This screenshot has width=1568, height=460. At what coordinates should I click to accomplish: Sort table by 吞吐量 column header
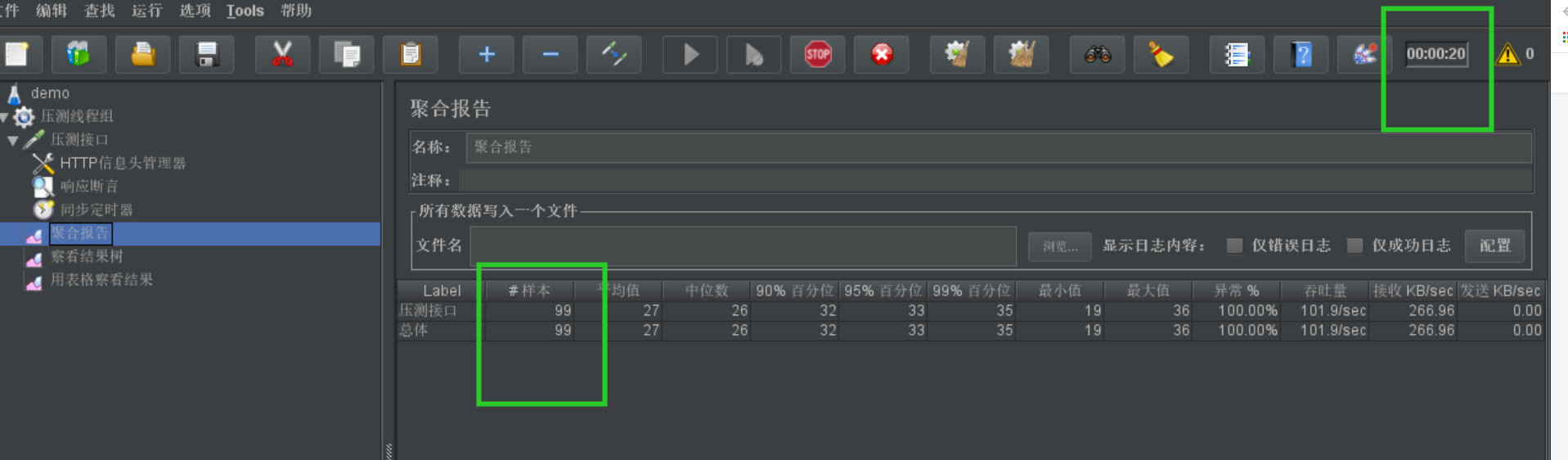pyautogui.click(x=1324, y=291)
